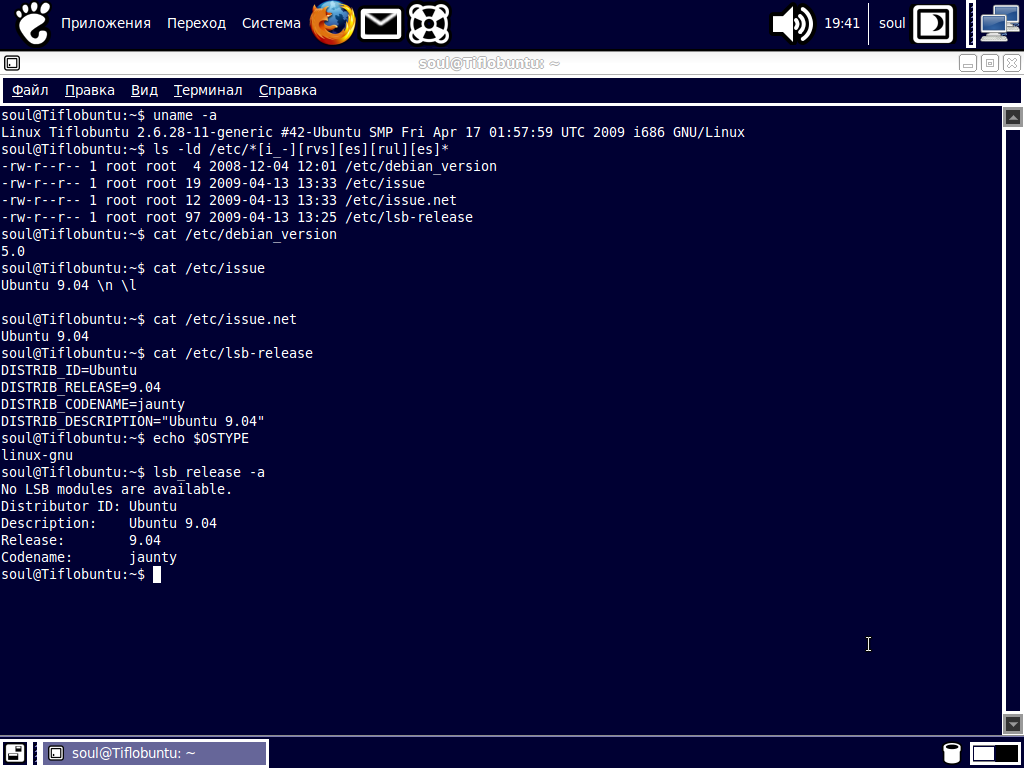The width and height of the screenshot is (1024, 768).
Task: Open the soul user switcher
Action: 891,24
